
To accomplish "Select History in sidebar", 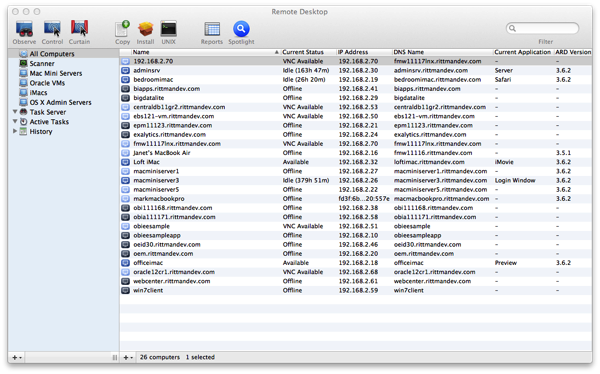I will 41,131.
